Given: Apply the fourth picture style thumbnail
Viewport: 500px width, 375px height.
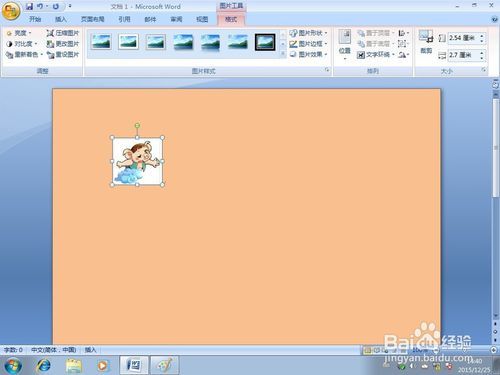Looking at the screenshot, I should click(183, 42).
